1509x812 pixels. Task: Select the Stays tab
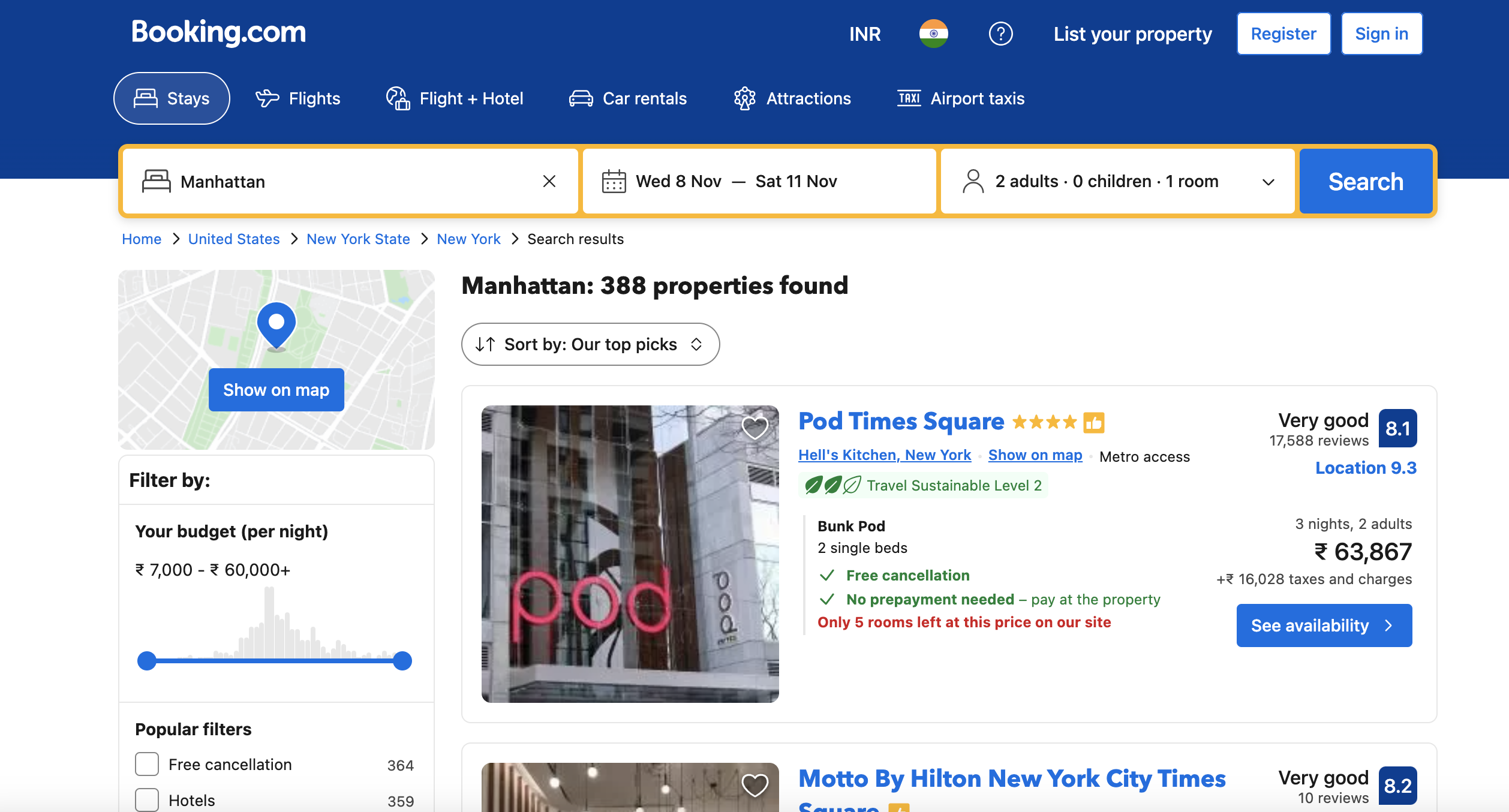172,98
